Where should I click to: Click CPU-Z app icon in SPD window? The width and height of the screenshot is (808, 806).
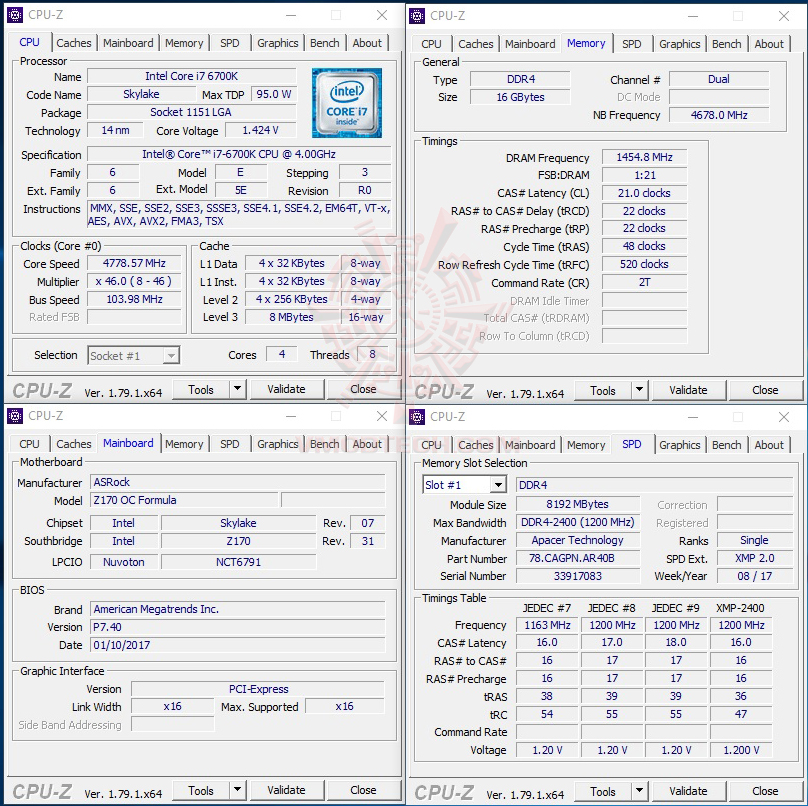point(417,417)
